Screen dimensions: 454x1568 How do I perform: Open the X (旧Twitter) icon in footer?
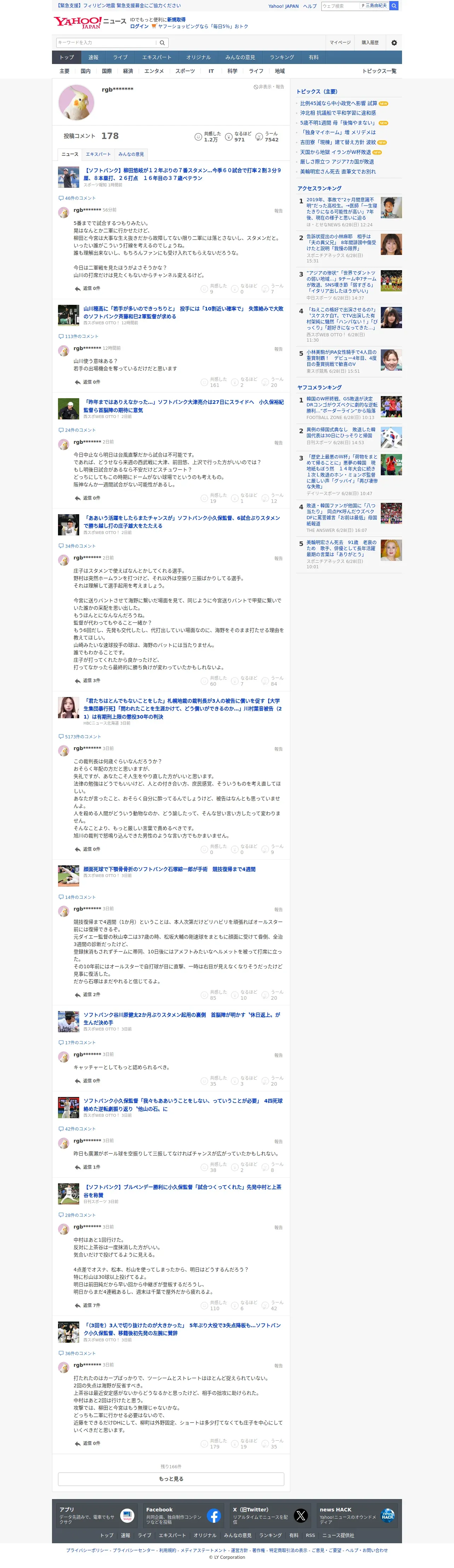click(x=301, y=1516)
